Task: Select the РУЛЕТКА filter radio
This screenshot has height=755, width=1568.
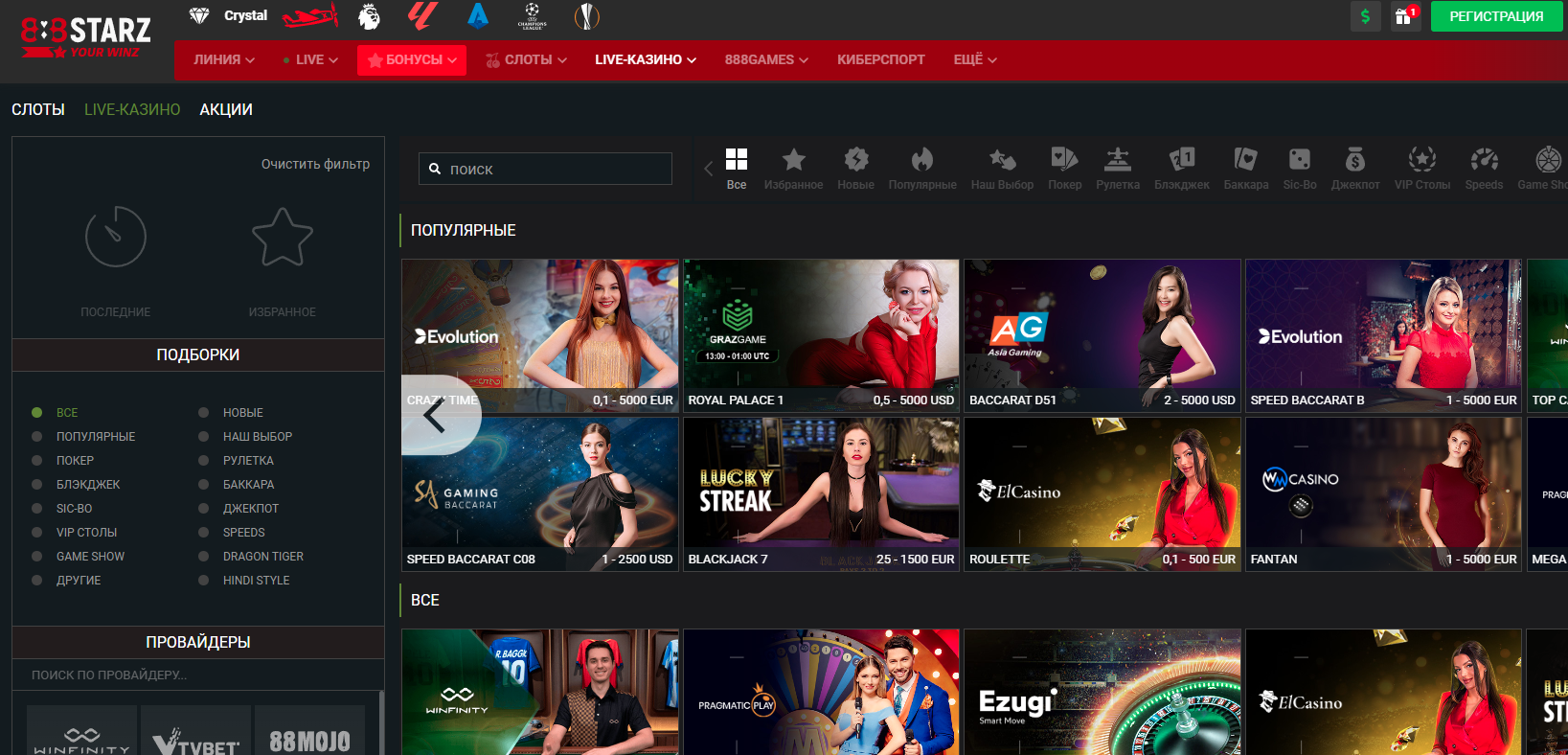Action: coord(204,461)
